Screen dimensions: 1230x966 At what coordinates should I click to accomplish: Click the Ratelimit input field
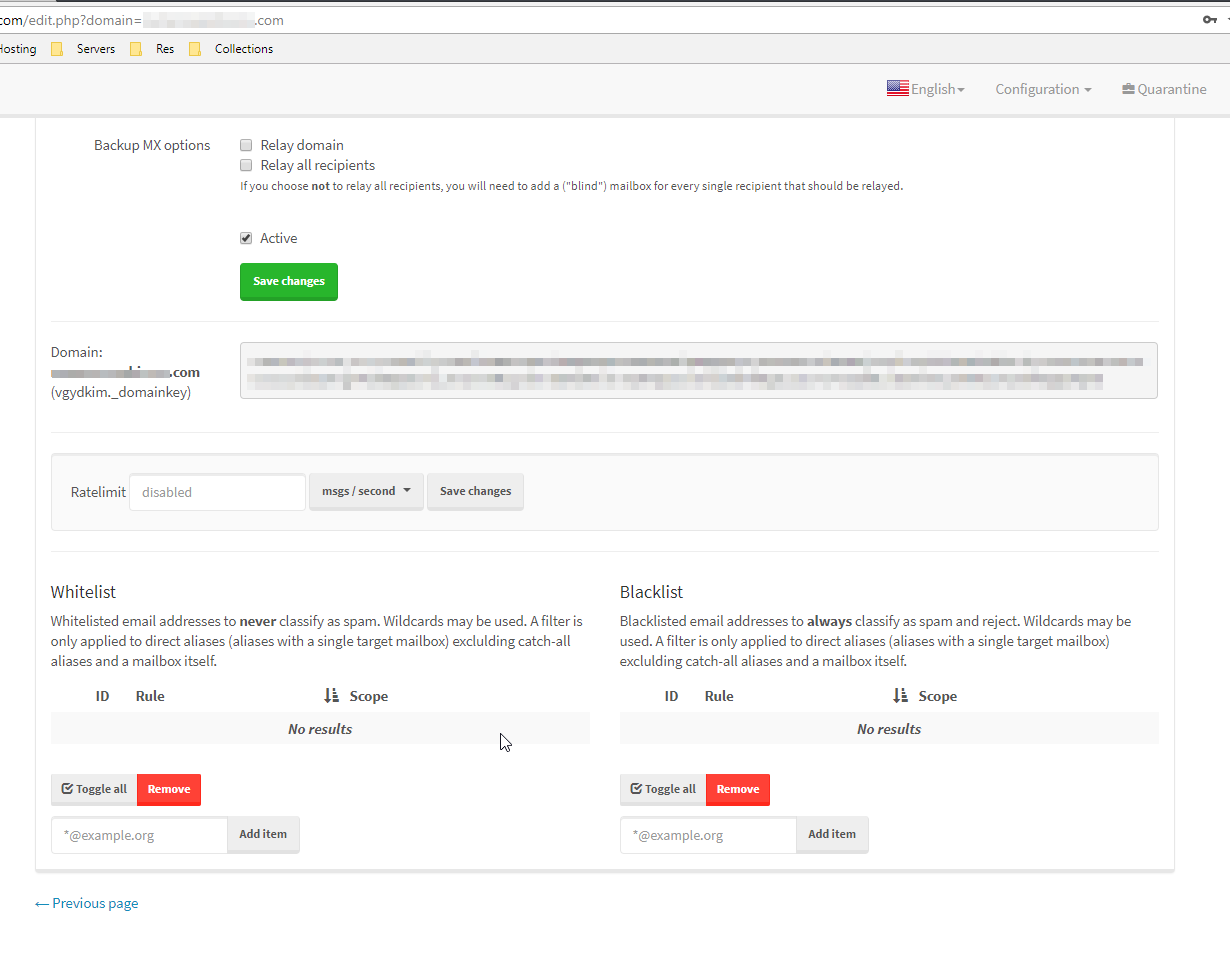[x=217, y=492]
